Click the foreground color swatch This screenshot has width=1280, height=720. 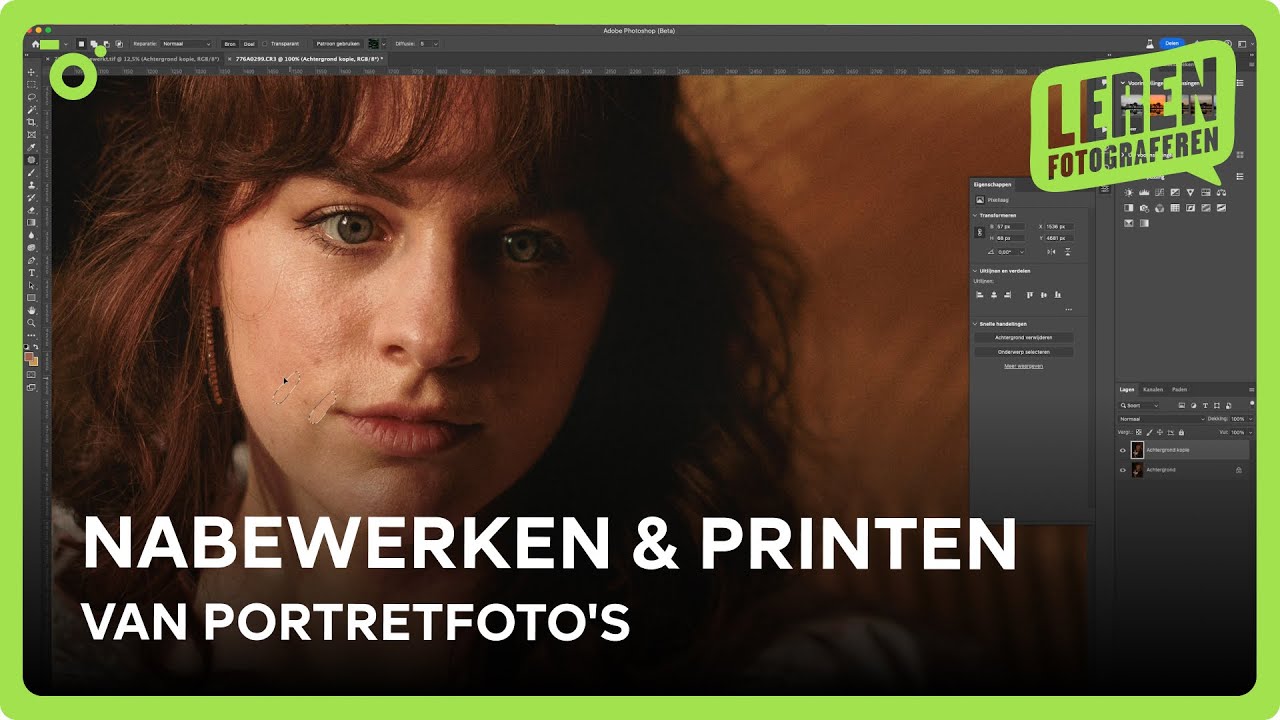(29, 356)
